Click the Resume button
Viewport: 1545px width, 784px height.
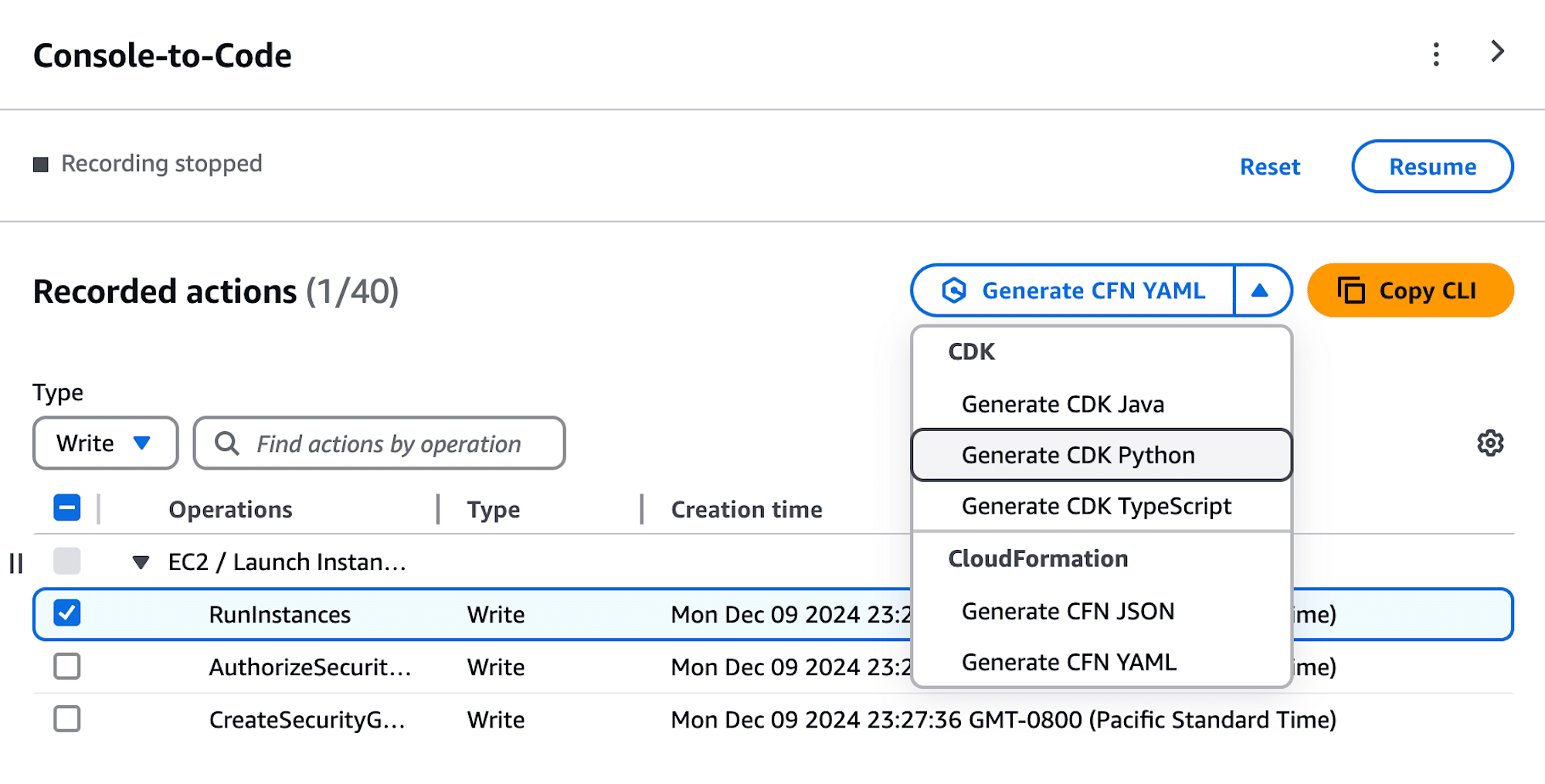click(x=1432, y=166)
